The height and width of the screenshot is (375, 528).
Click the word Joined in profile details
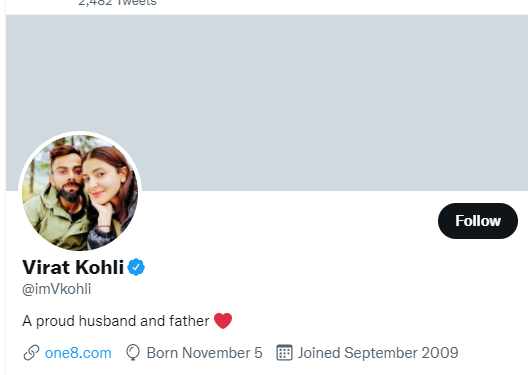pos(319,353)
